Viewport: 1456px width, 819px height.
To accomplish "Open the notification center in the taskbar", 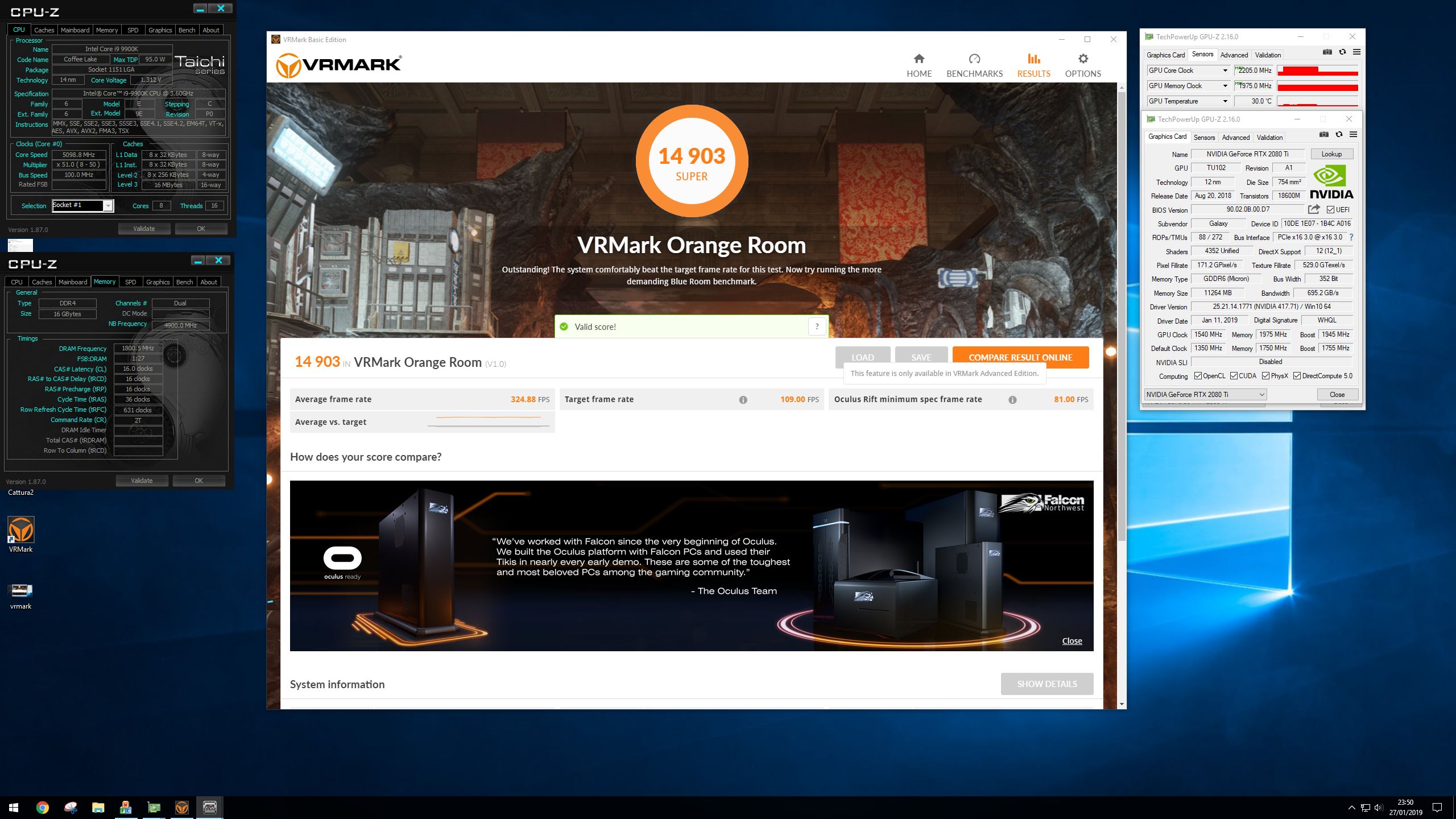I will click(x=1437, y=808).
